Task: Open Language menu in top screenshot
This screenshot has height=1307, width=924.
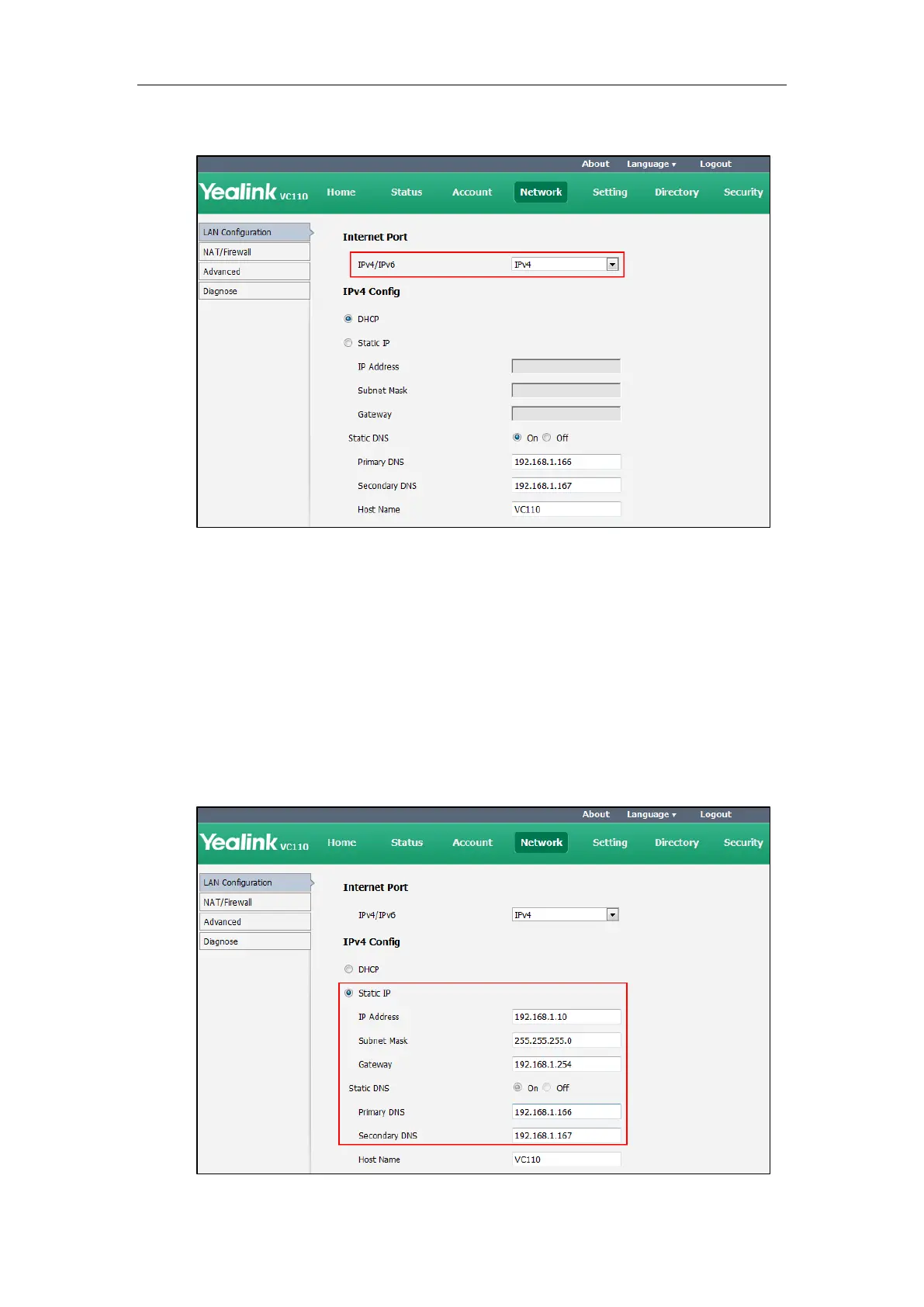Action: click(651, 165)
